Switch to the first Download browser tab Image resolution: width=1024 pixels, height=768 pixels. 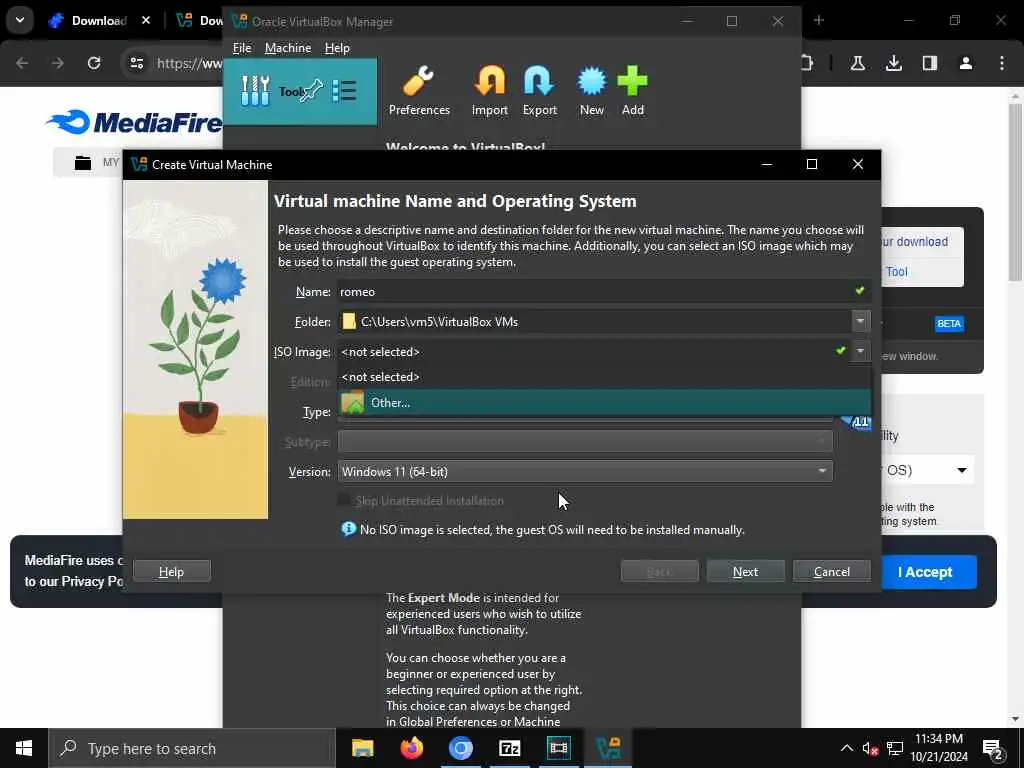[98, 20]
